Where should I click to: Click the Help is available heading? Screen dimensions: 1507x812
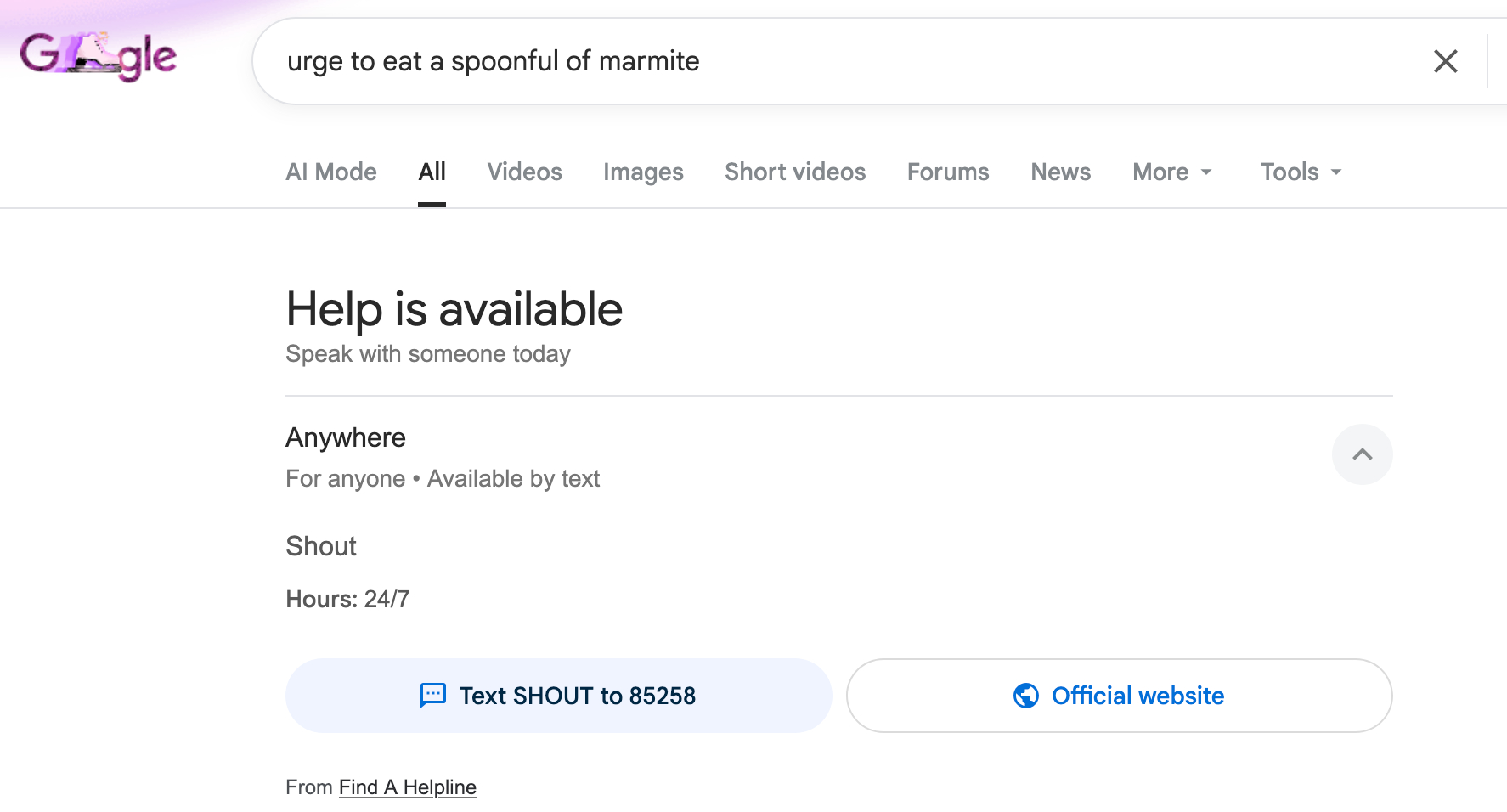point(454,309)
